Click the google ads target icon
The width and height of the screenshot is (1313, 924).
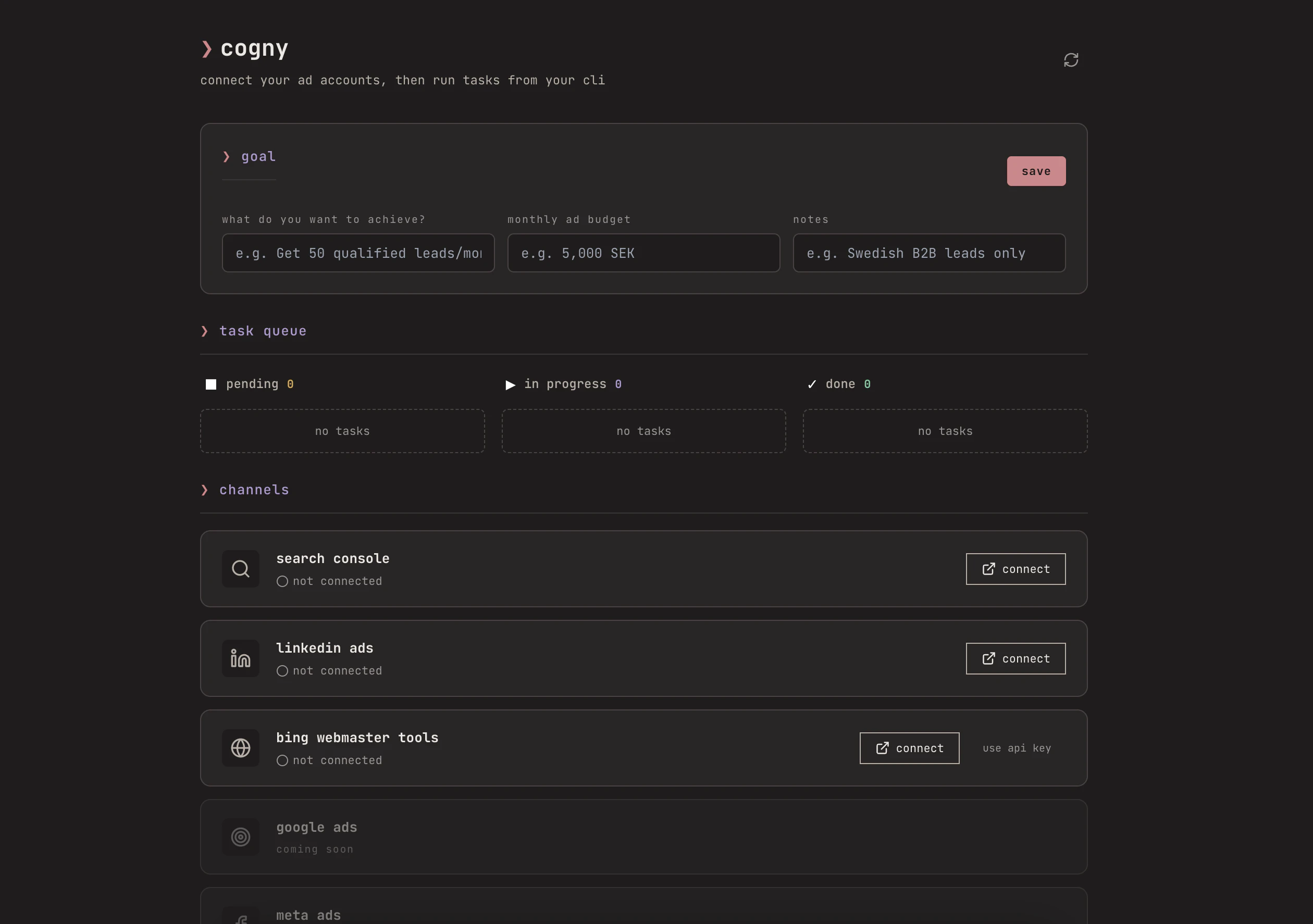(241, 837)
